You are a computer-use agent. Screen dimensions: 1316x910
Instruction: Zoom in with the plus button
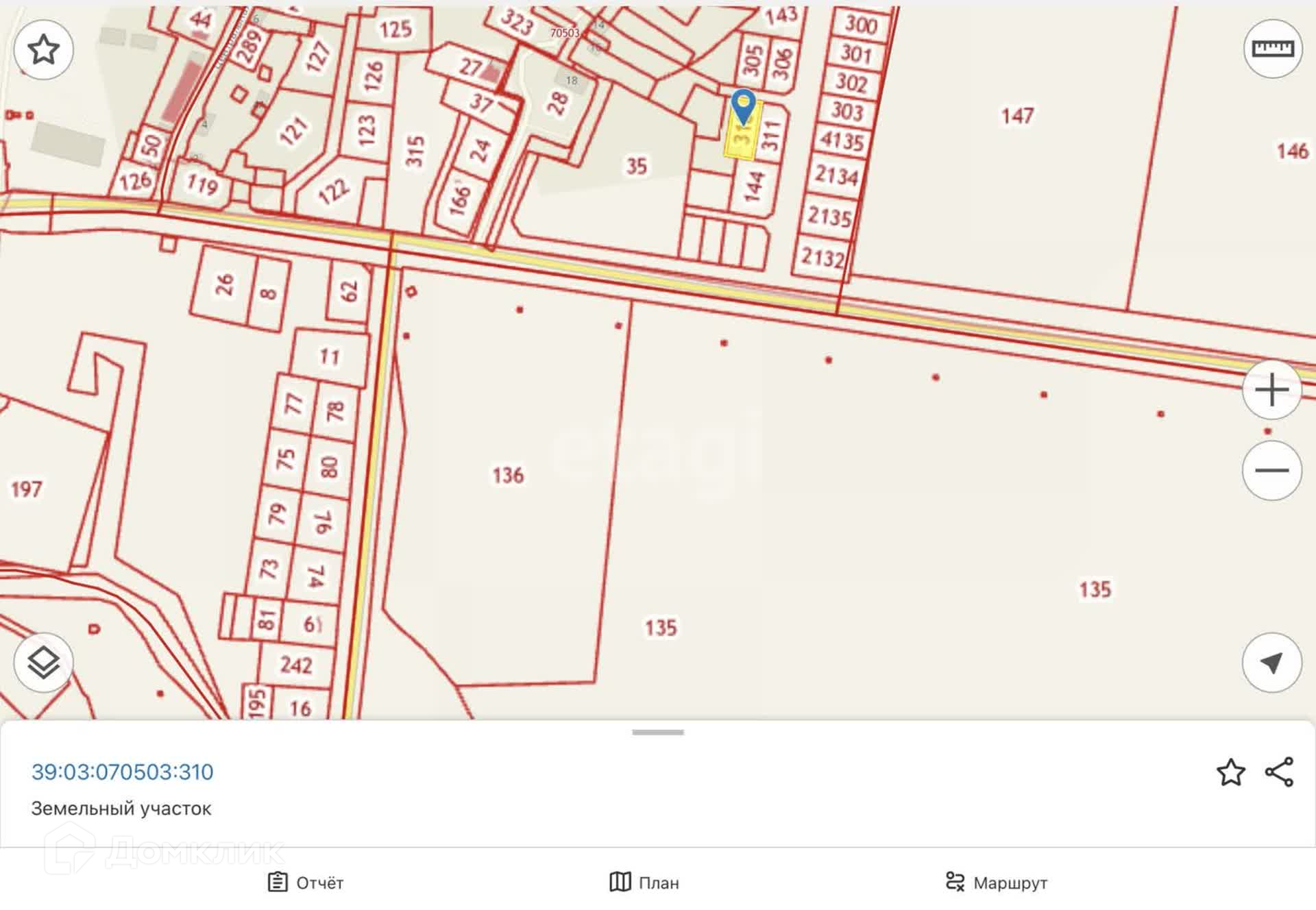coord(1271,390)
